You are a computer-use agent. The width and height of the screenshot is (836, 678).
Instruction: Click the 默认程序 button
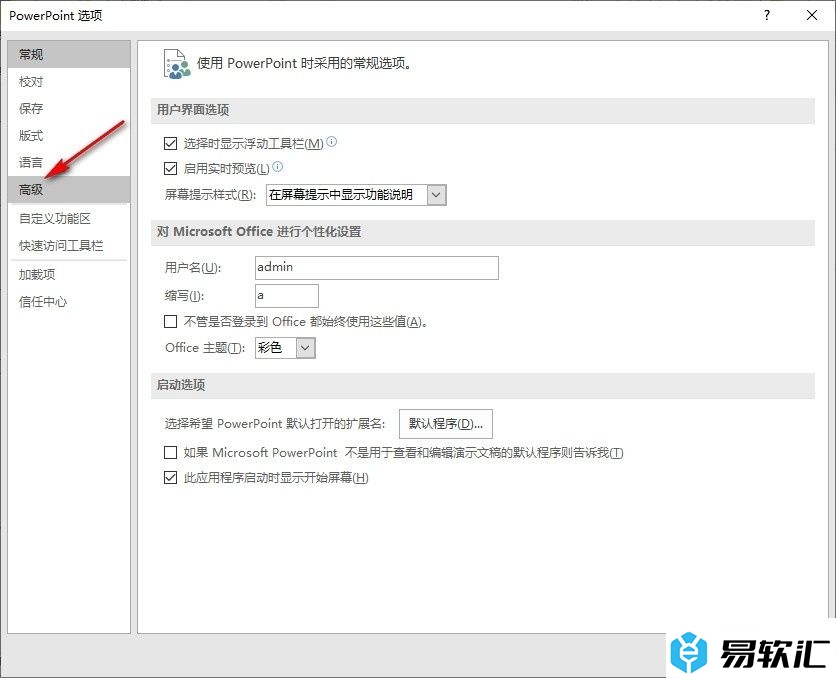(446, 424)
